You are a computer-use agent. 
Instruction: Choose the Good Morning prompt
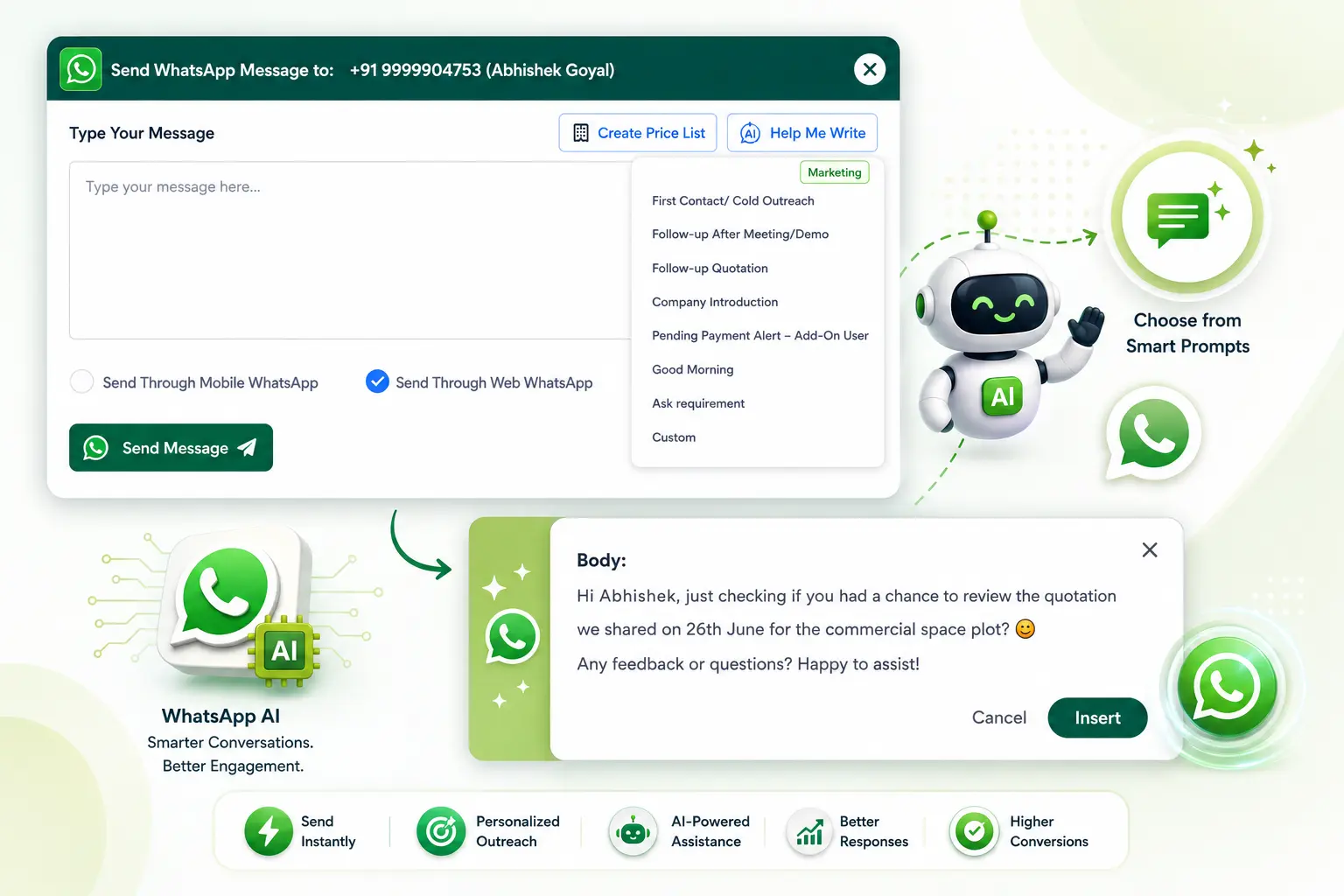point(693,369)
